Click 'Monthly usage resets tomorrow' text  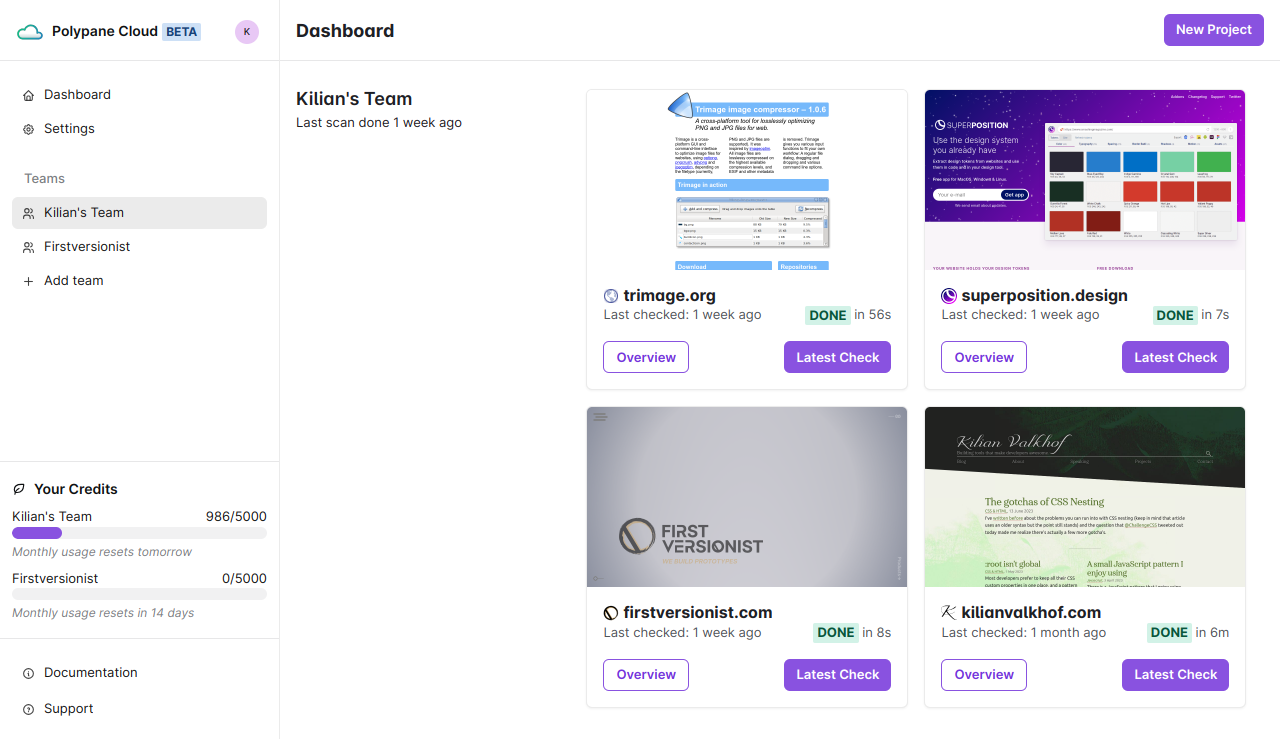pyautogui.click(x=102, y=552)
